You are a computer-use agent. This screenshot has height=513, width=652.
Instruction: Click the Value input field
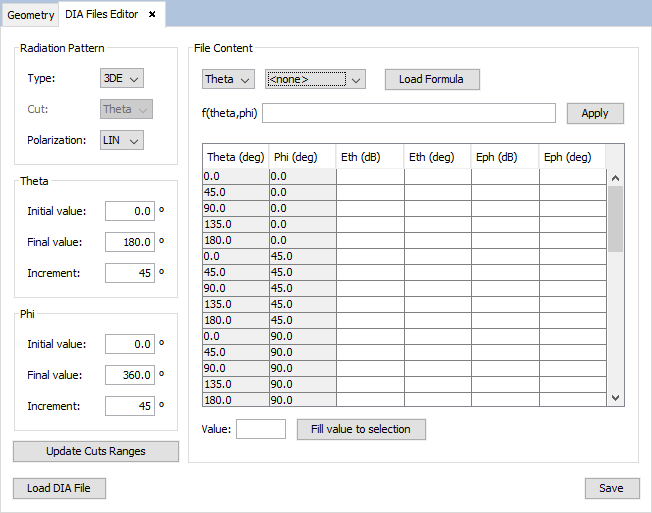260,429
